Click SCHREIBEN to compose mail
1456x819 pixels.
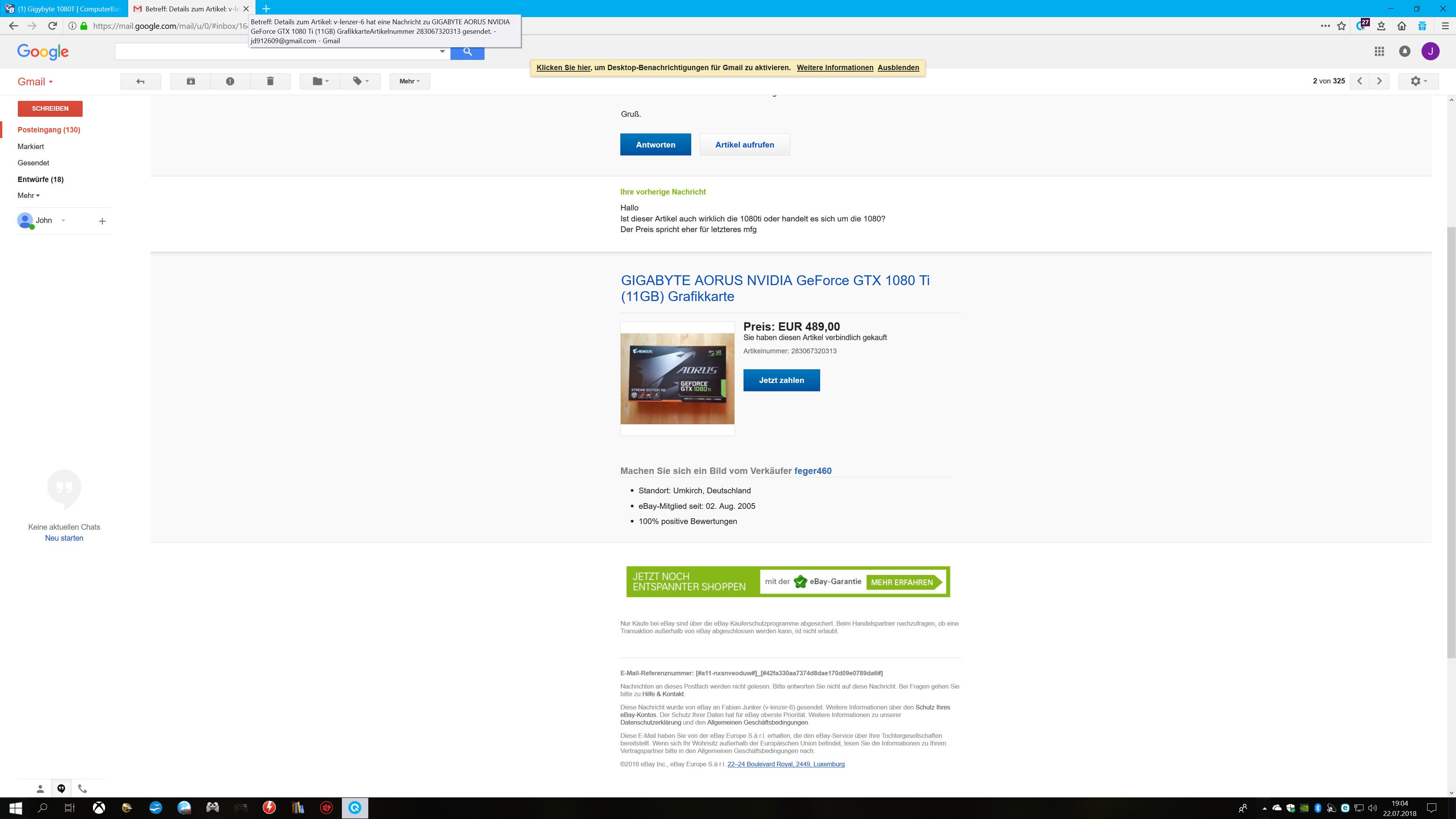tap(50, 108)
